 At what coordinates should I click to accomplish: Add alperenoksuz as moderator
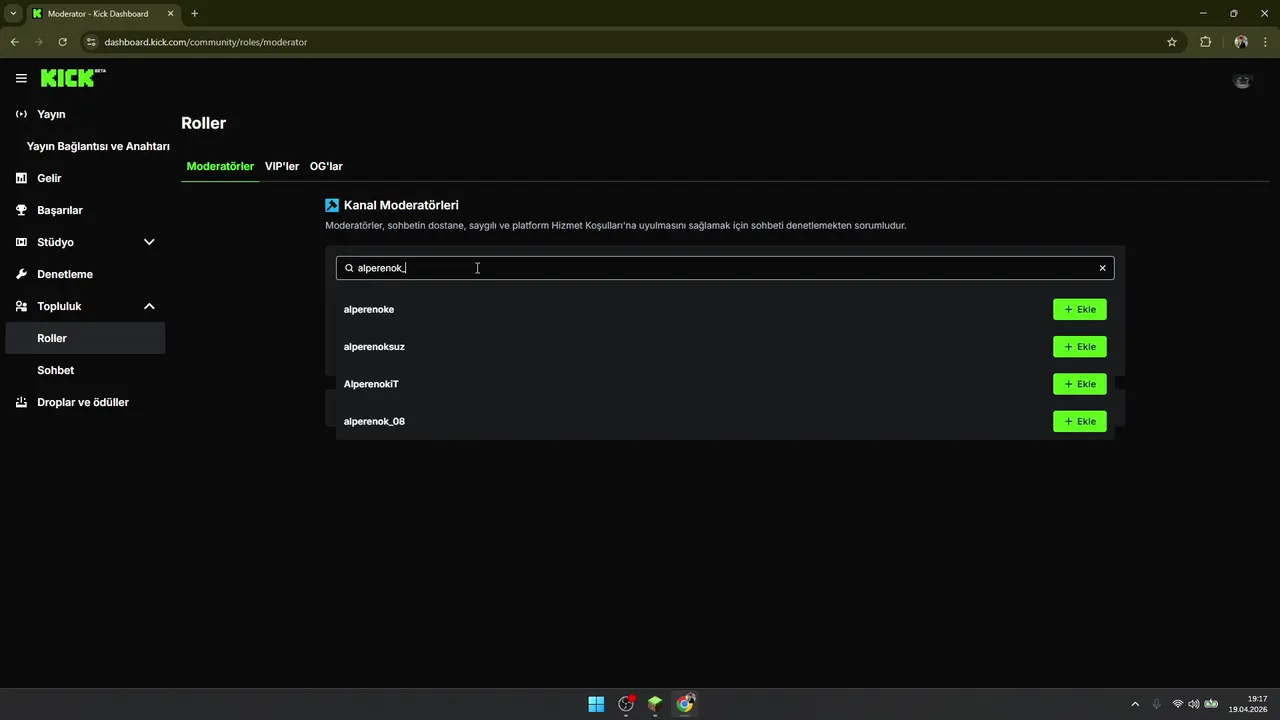click(x=1080, y=347)
